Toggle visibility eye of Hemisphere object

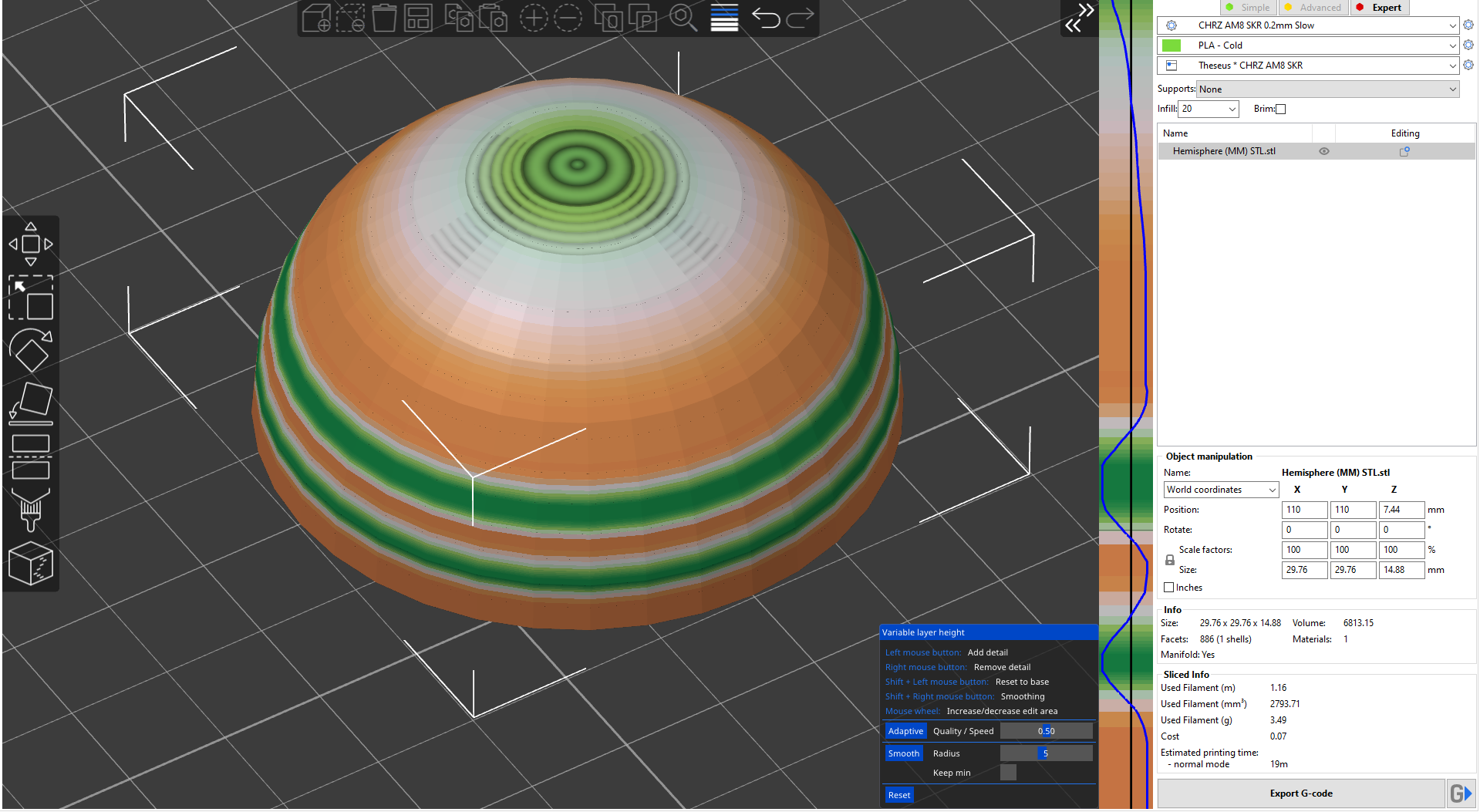pyautogui.click(x=1324, y=151)
